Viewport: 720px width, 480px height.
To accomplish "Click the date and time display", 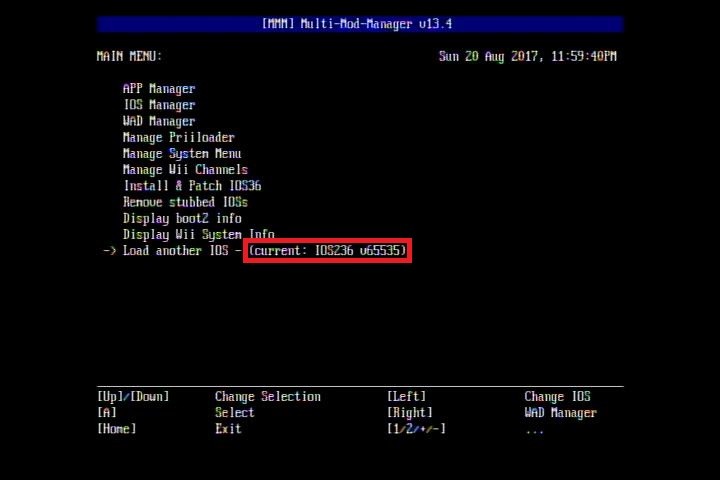I will point(528,56).
